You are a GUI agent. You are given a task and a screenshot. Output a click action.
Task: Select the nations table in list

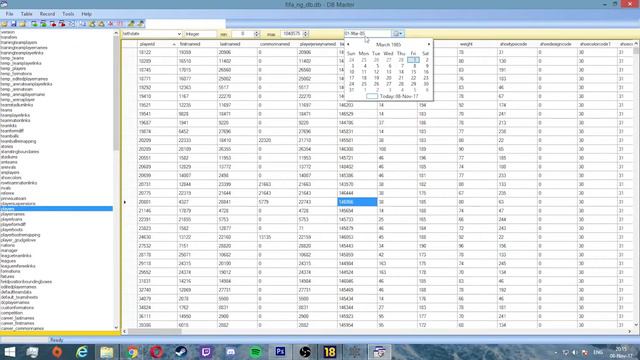tap(8, 246)
